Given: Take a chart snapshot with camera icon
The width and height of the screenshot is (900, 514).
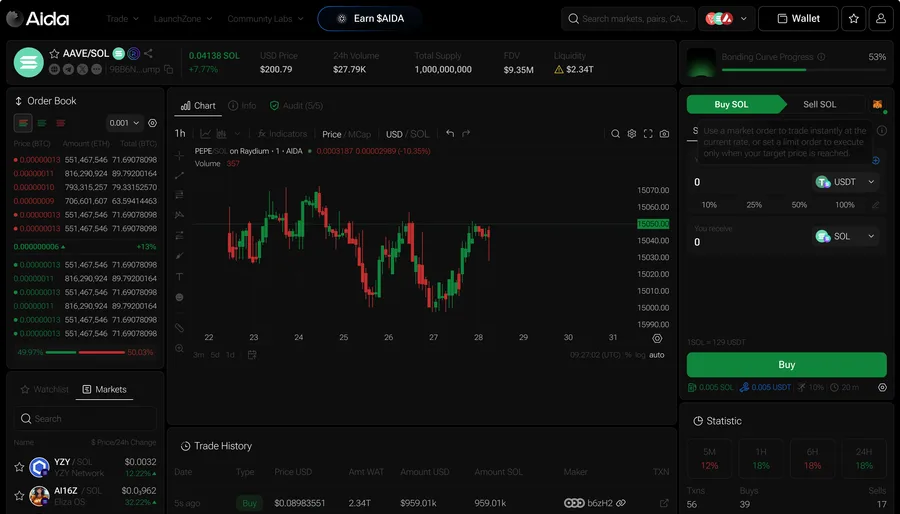Looking at the screenshot, I should coord(664,134).
